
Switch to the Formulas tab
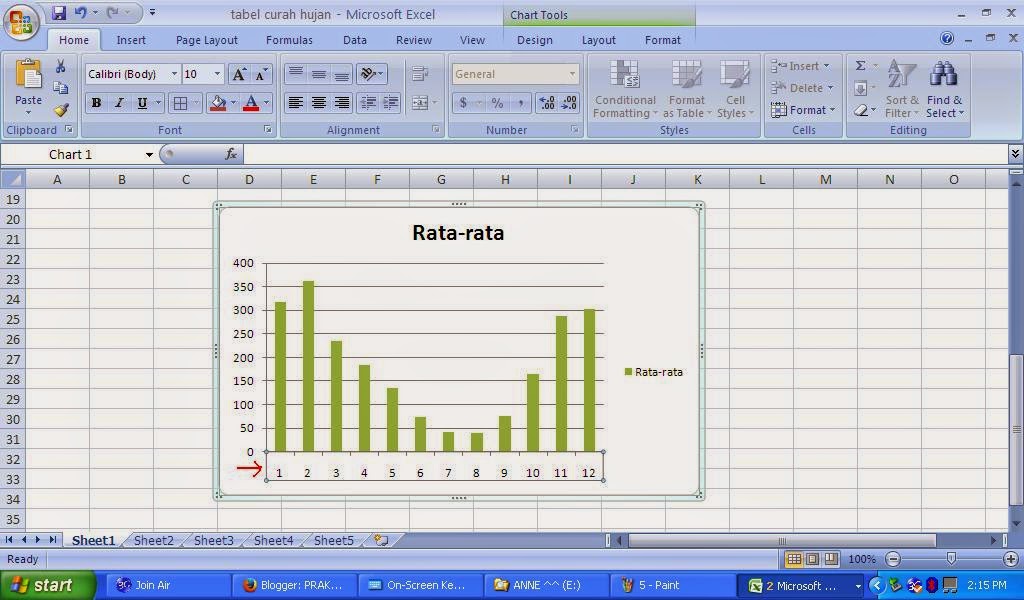(x=289, y=40)
